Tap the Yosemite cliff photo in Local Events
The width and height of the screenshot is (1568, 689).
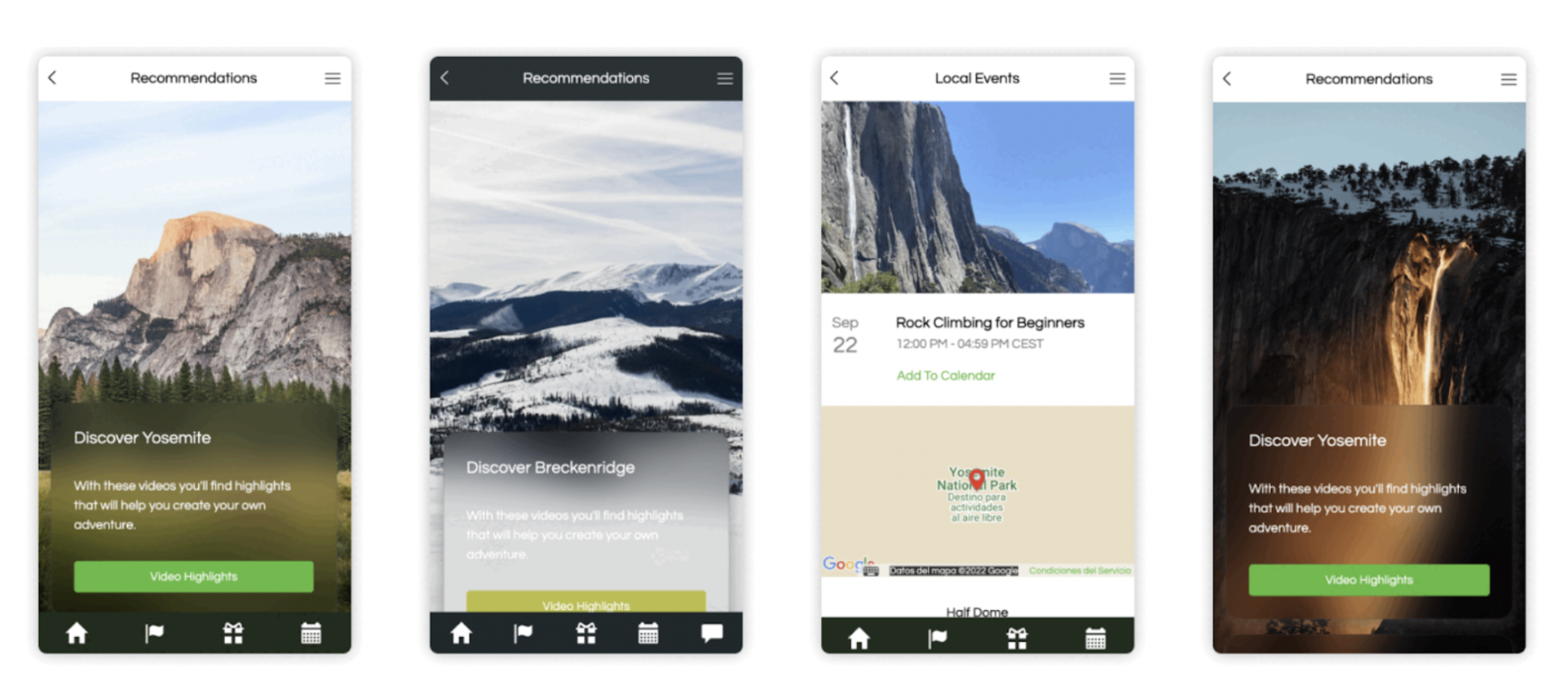click(977, 197)
